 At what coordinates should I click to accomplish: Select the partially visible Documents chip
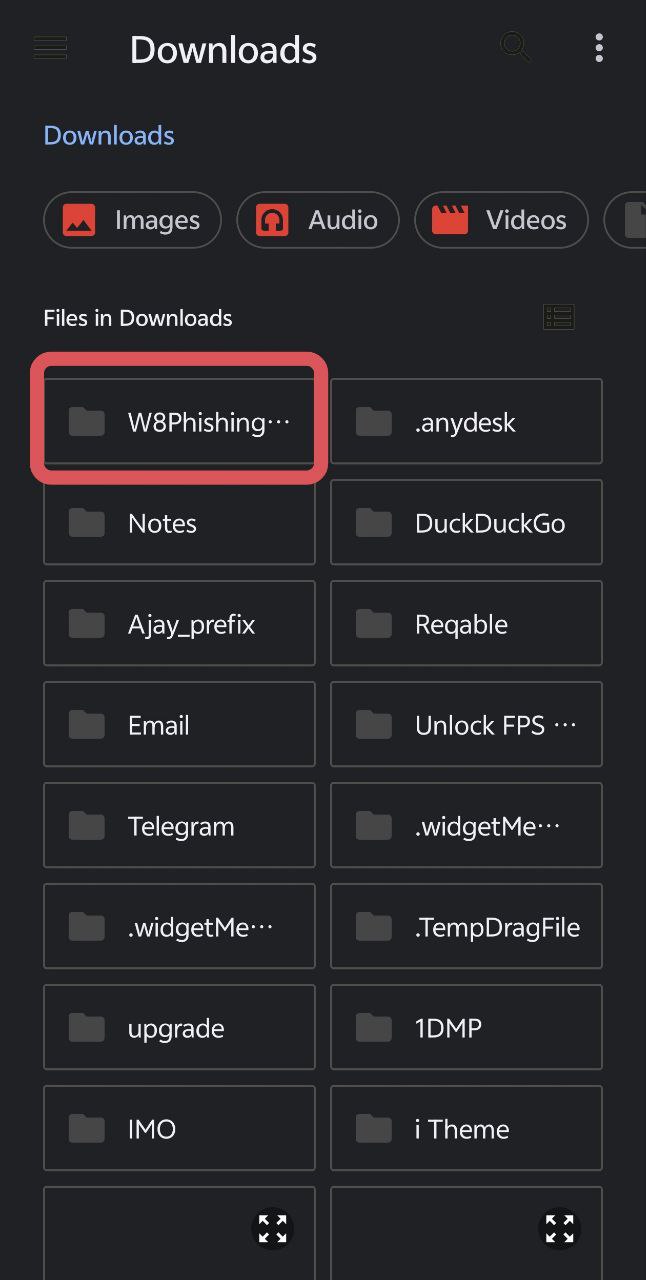tap(626, 220)
